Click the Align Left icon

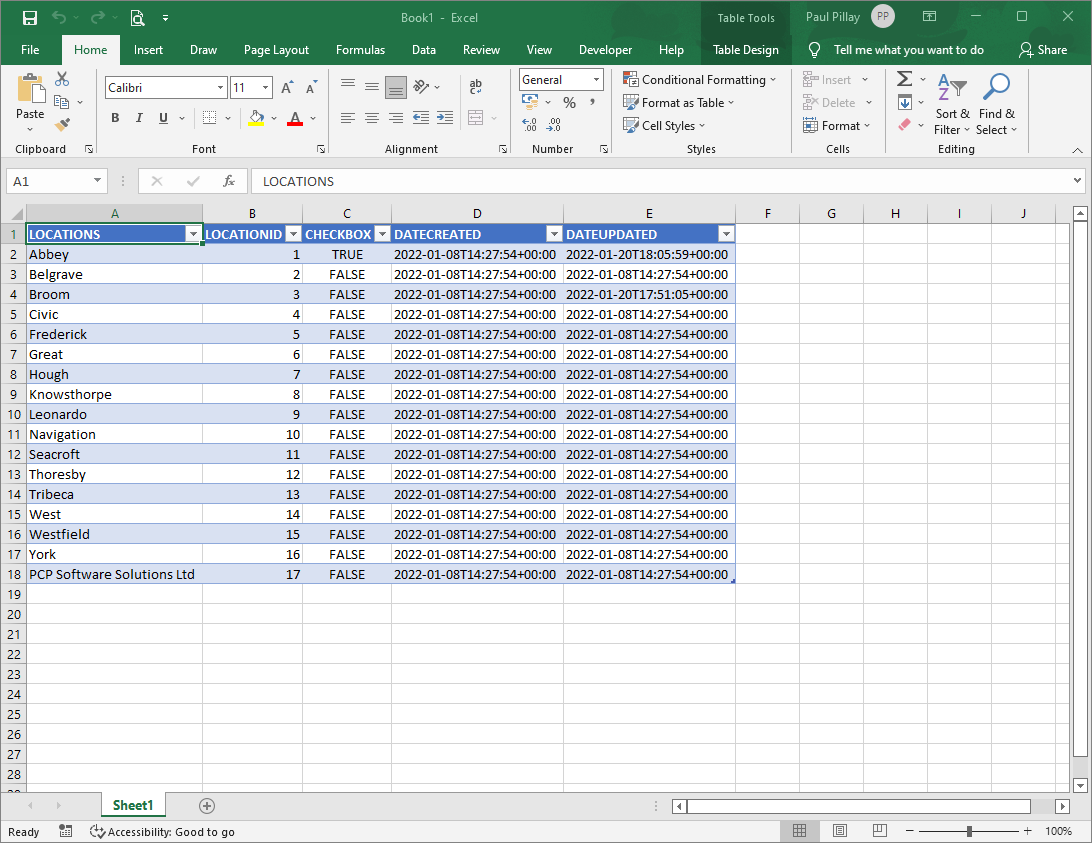click(x=348, y=118)
